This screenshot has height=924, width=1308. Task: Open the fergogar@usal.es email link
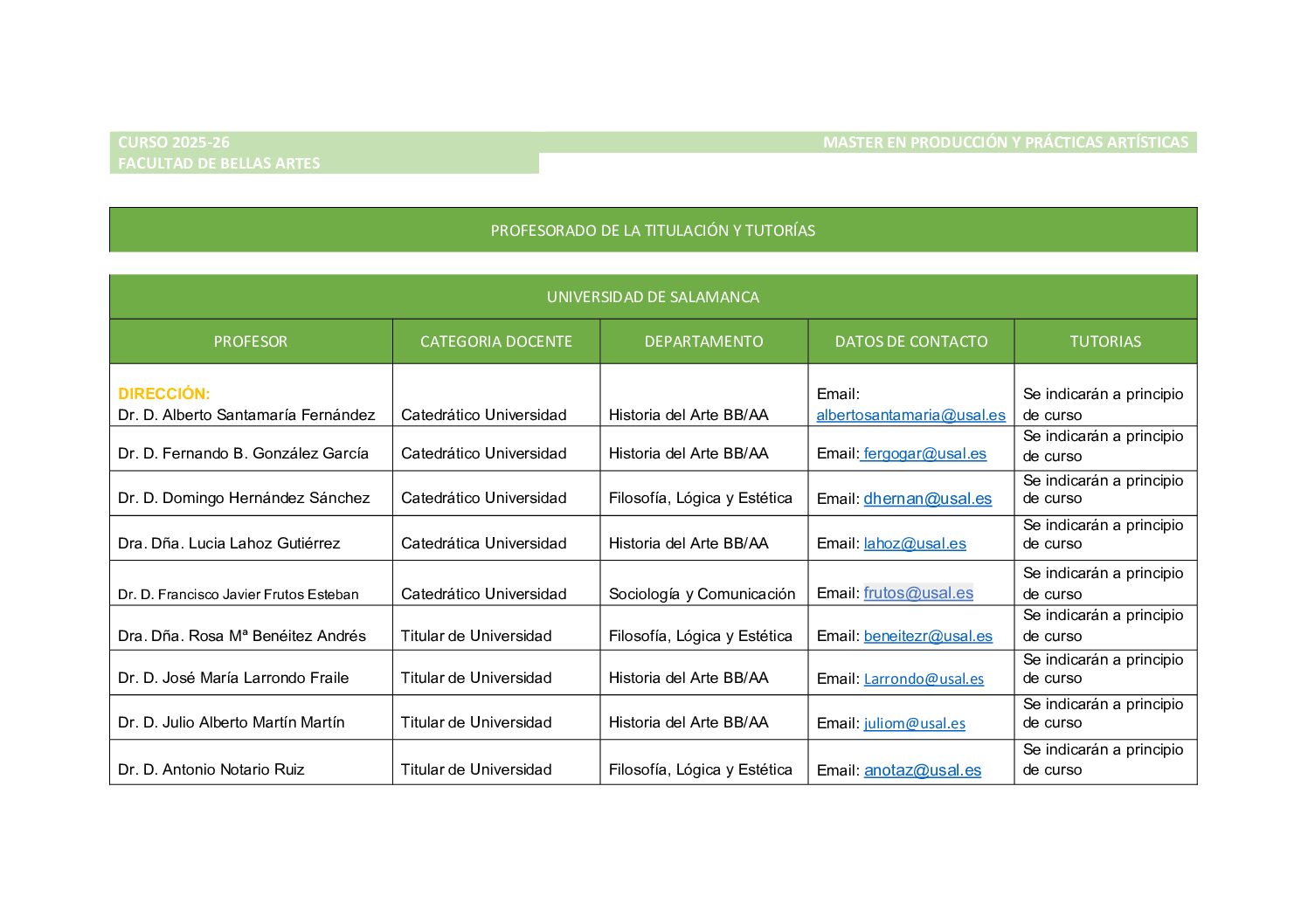[924, 454]
